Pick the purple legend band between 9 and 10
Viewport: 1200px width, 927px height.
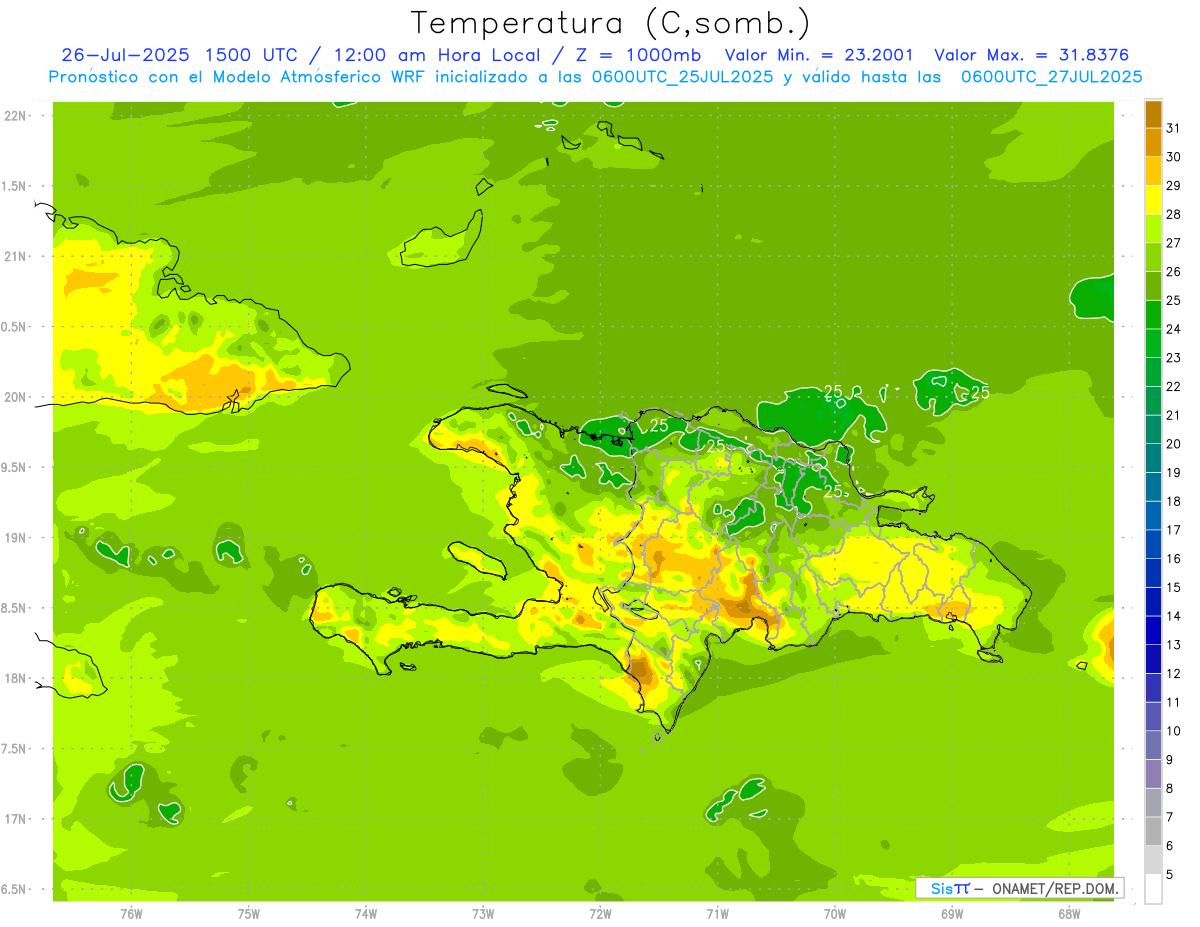1153,745
